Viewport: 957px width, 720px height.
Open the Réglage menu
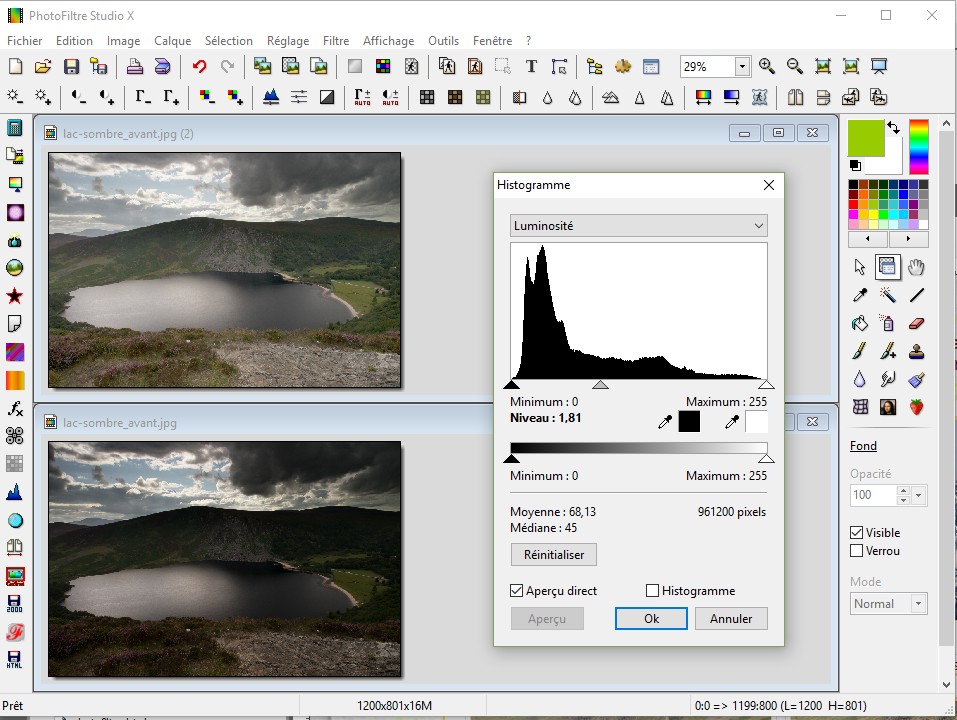[288, 41]
